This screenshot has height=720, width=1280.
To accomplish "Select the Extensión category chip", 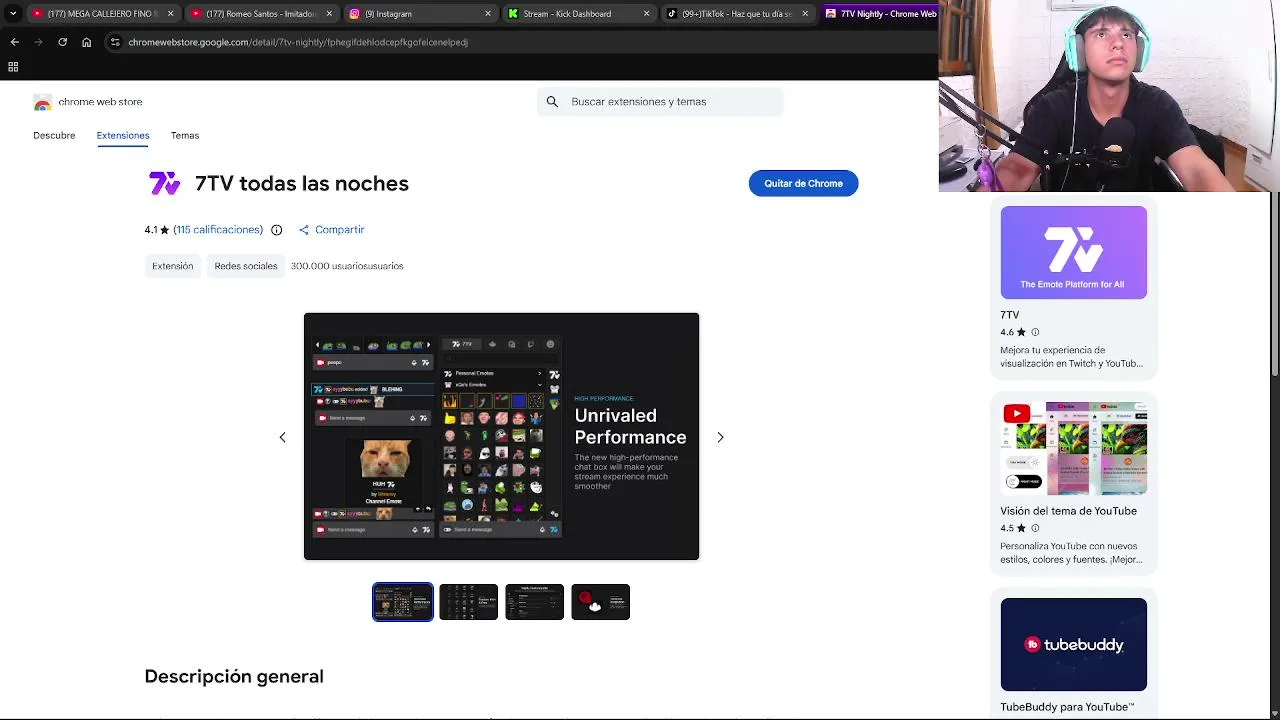I will [172, 266].
